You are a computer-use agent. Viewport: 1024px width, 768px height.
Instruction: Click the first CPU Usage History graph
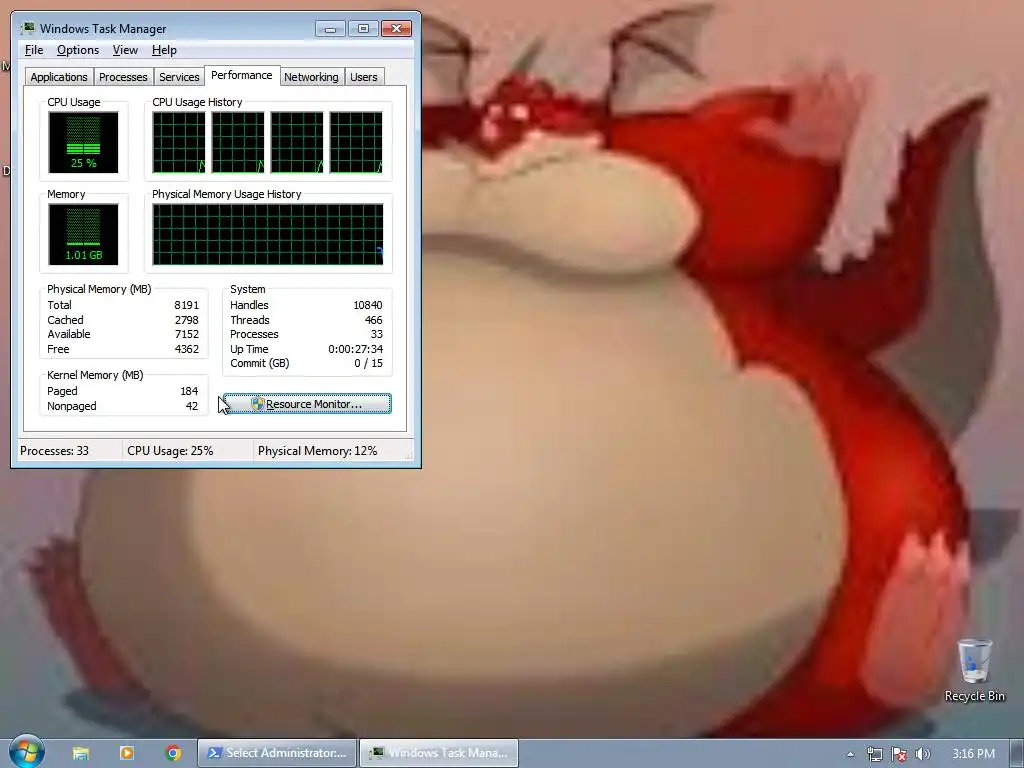point(178,142)
